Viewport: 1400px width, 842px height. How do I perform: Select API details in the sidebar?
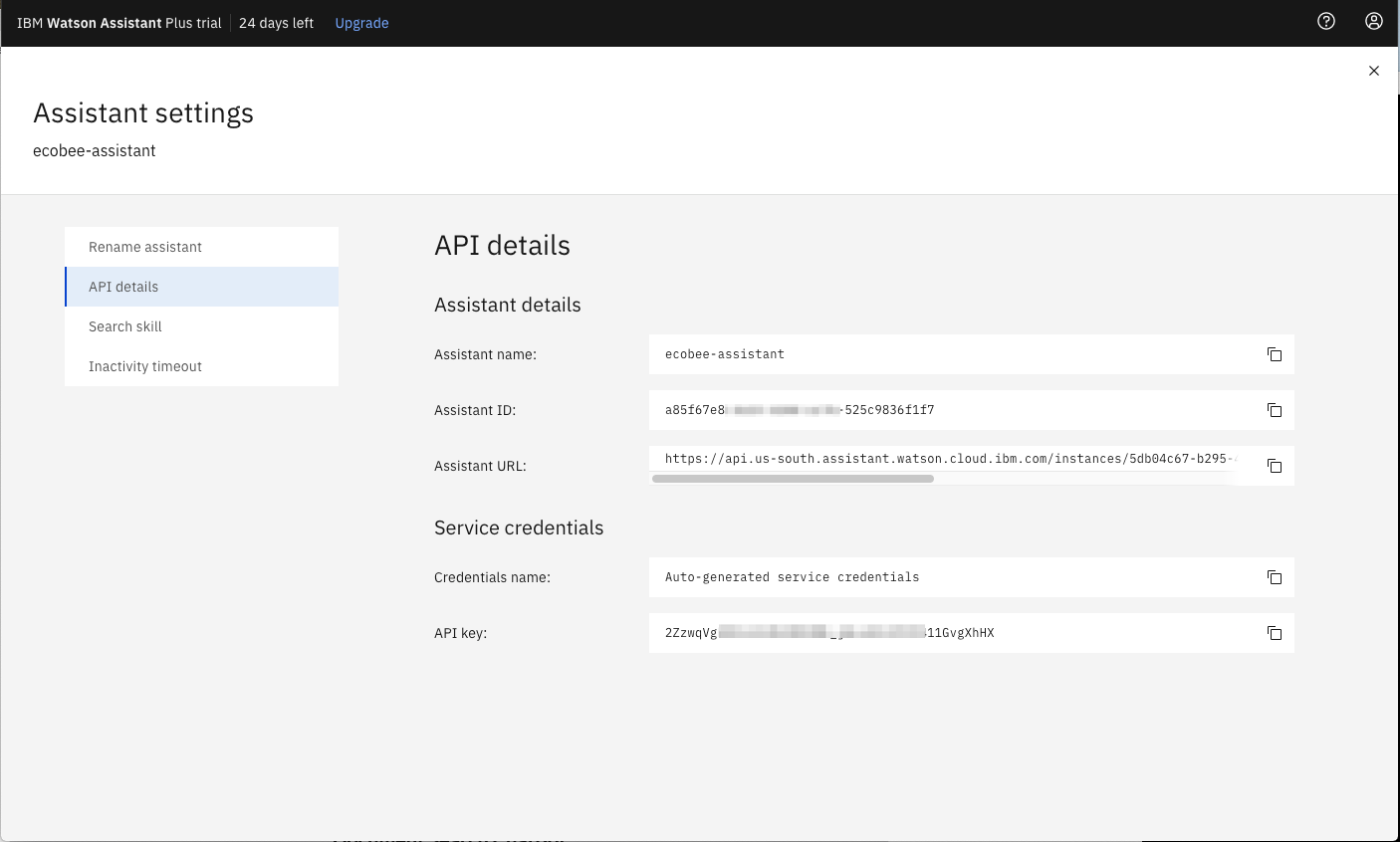pyautogui.click(x=201, y=287)
